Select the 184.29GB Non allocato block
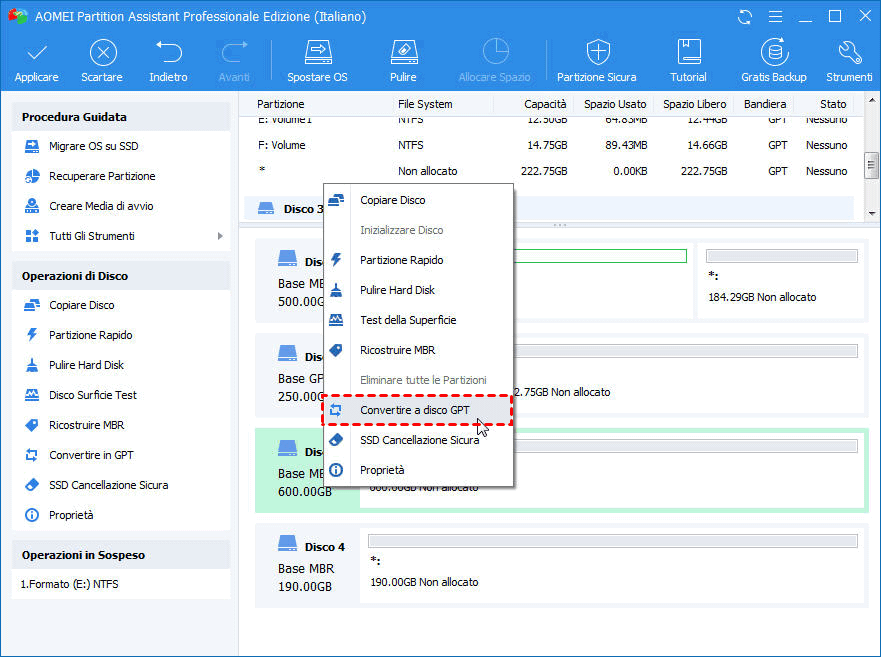The width and height of the screenshot is (881, 657). pos(781,278)
